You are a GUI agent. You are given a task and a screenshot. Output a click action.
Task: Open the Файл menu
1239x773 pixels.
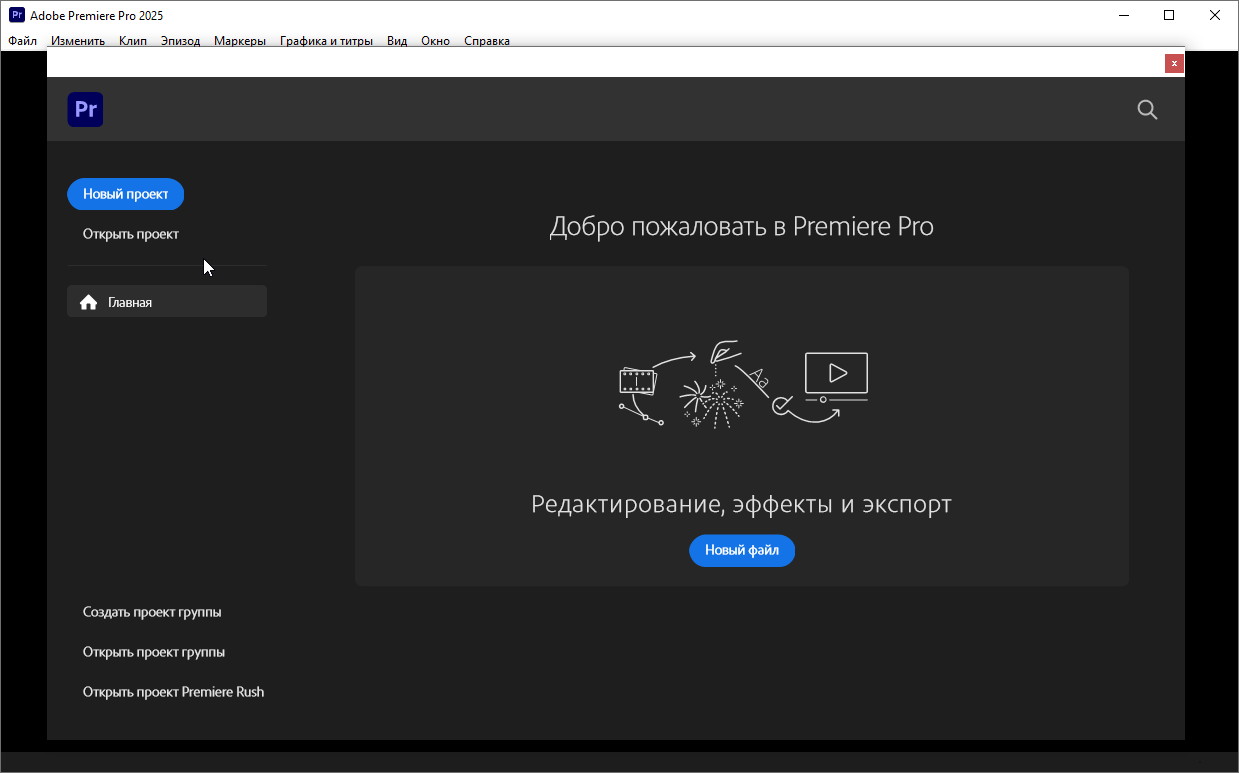(22, 41)
